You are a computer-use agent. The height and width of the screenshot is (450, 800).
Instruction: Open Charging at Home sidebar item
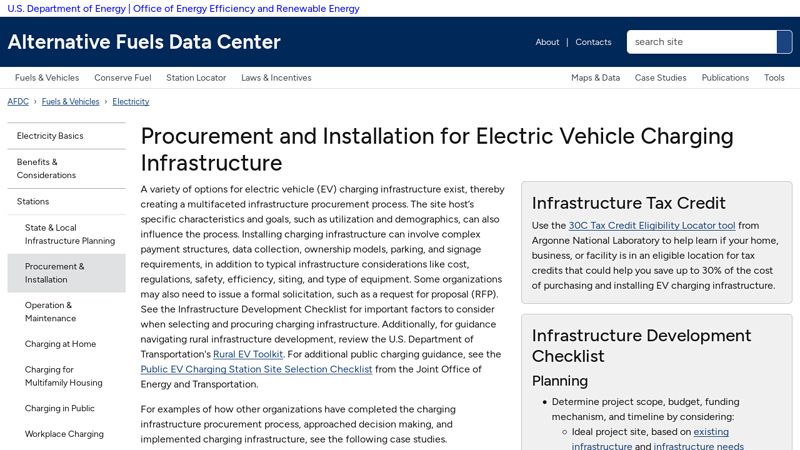tap(66, 344)
